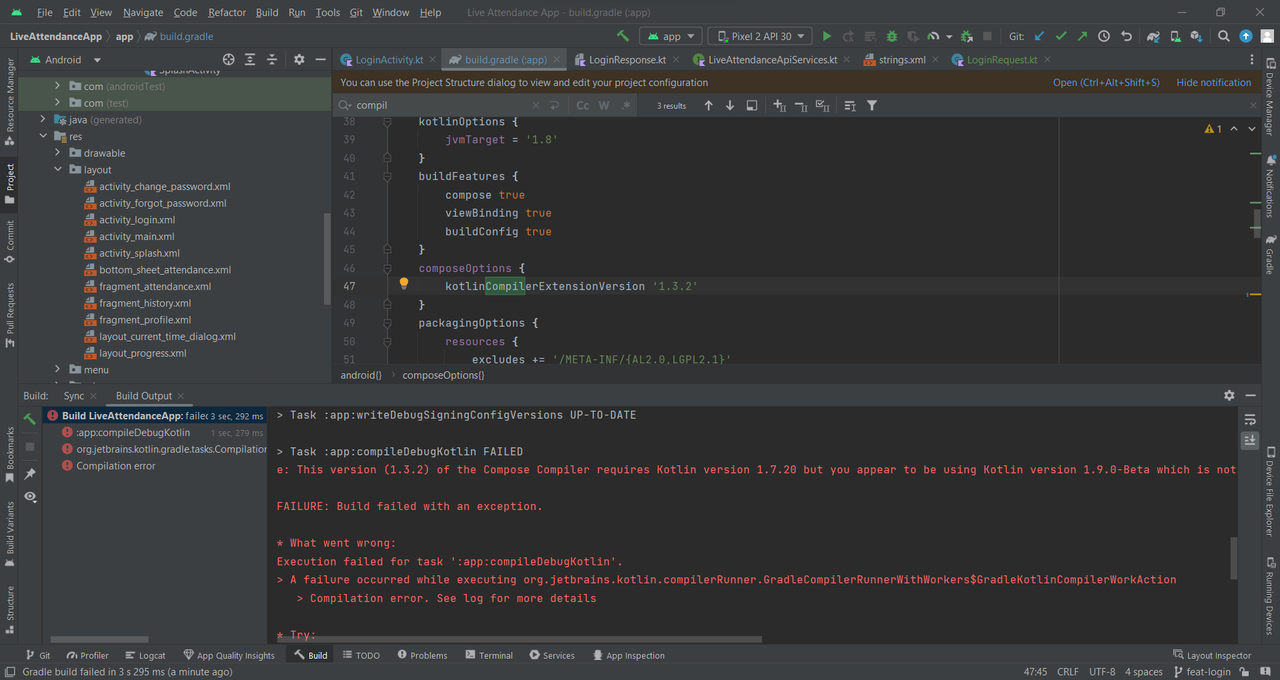Screen dimensions: 1280x680
Task: Click Git update project blue arrow
Action: click(1039, 36)
